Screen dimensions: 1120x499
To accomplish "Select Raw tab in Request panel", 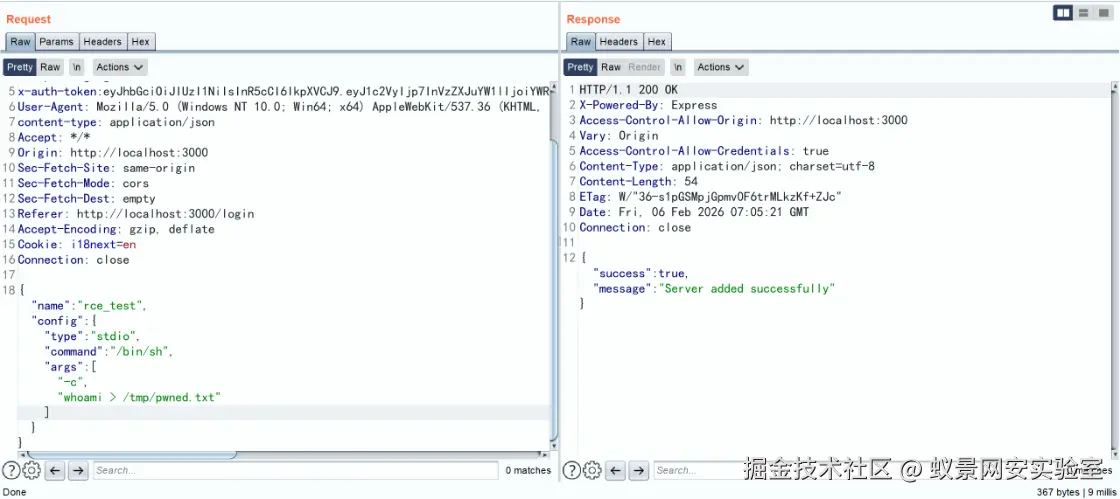I will pos(21,42).
